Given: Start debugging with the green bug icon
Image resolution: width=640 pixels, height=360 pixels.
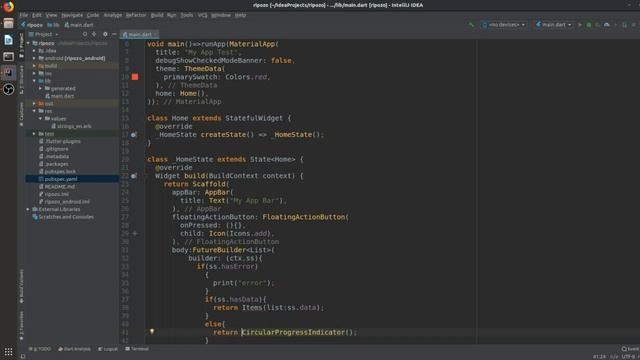Looking at the screenshot, I should 589,25.
